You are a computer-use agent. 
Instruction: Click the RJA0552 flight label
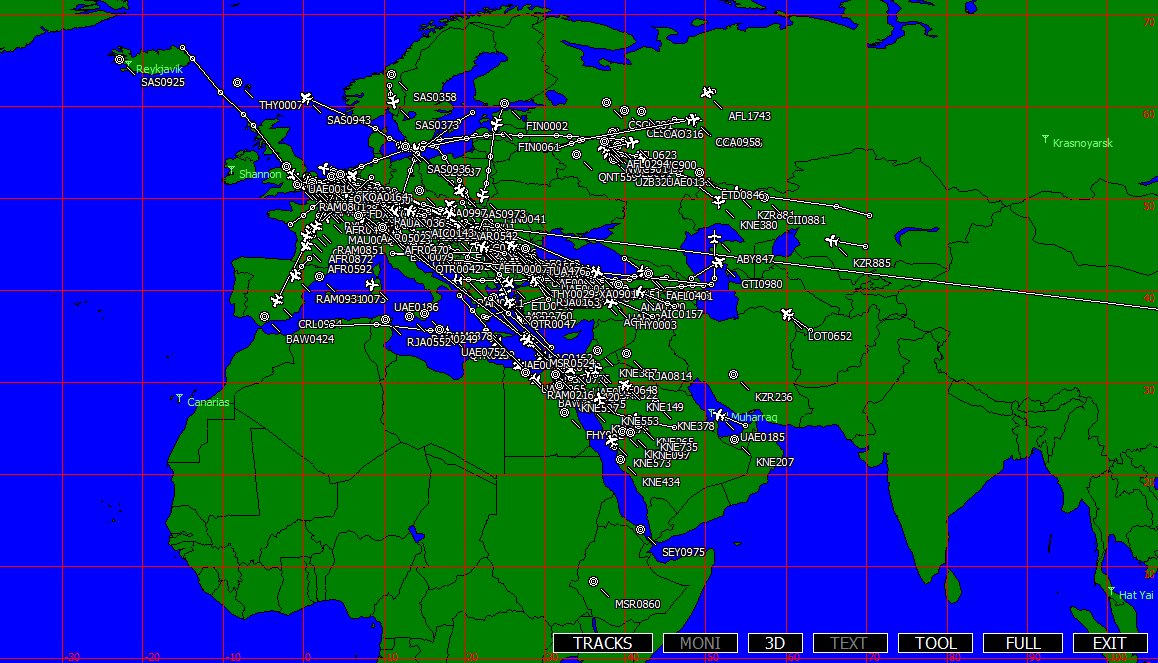(429, 342)
